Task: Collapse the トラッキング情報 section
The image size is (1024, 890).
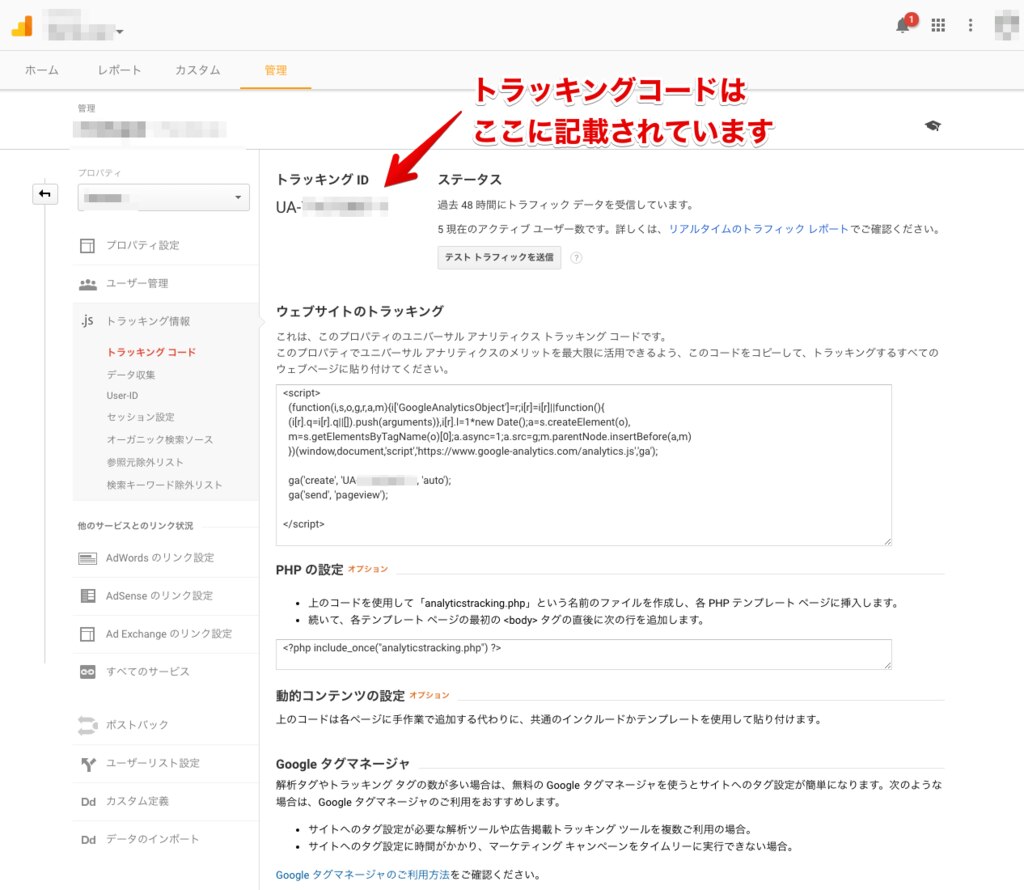Action: (x=148, y=321)
